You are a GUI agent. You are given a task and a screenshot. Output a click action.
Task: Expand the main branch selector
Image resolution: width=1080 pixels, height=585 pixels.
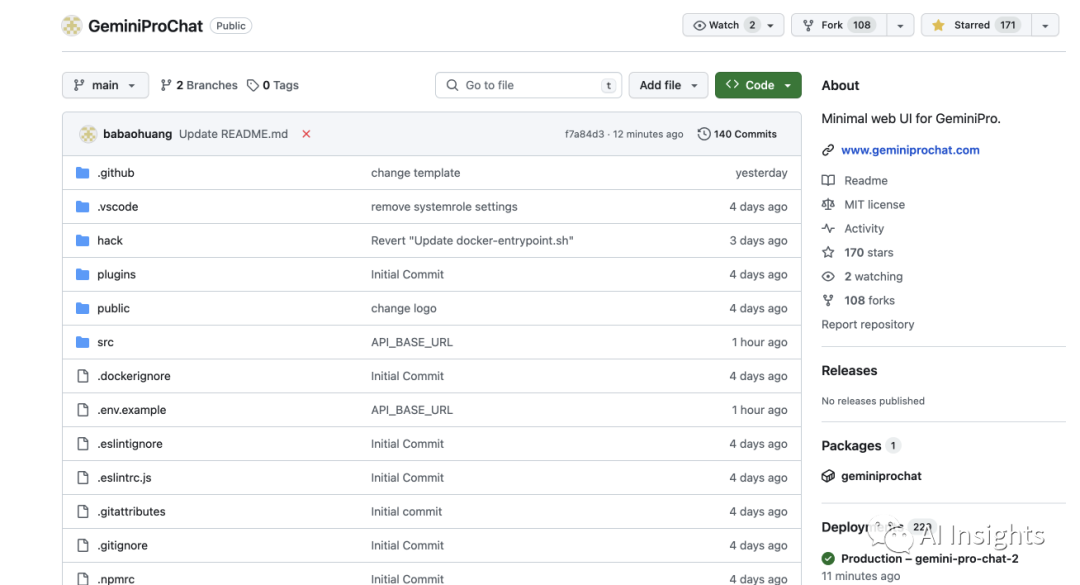[105, 86]
